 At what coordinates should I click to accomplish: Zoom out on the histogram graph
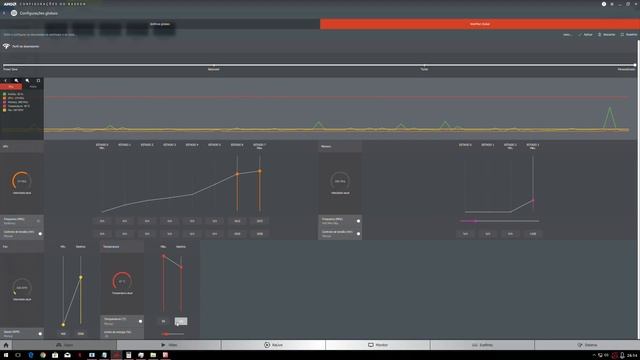click(x=27, y=80)
